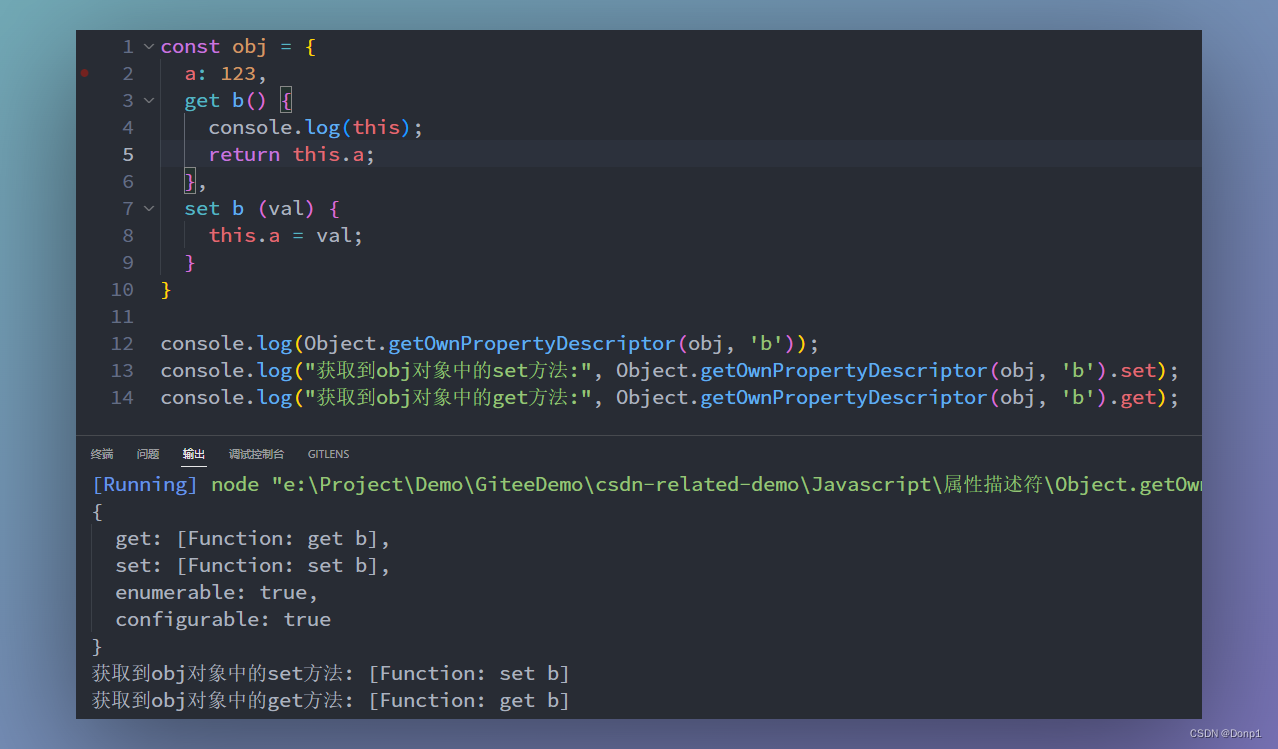Image resolution: width=1278 pixels, height=749 pixels.
Task: Click line number 14 in the gutter
Action: click(122, 397)
